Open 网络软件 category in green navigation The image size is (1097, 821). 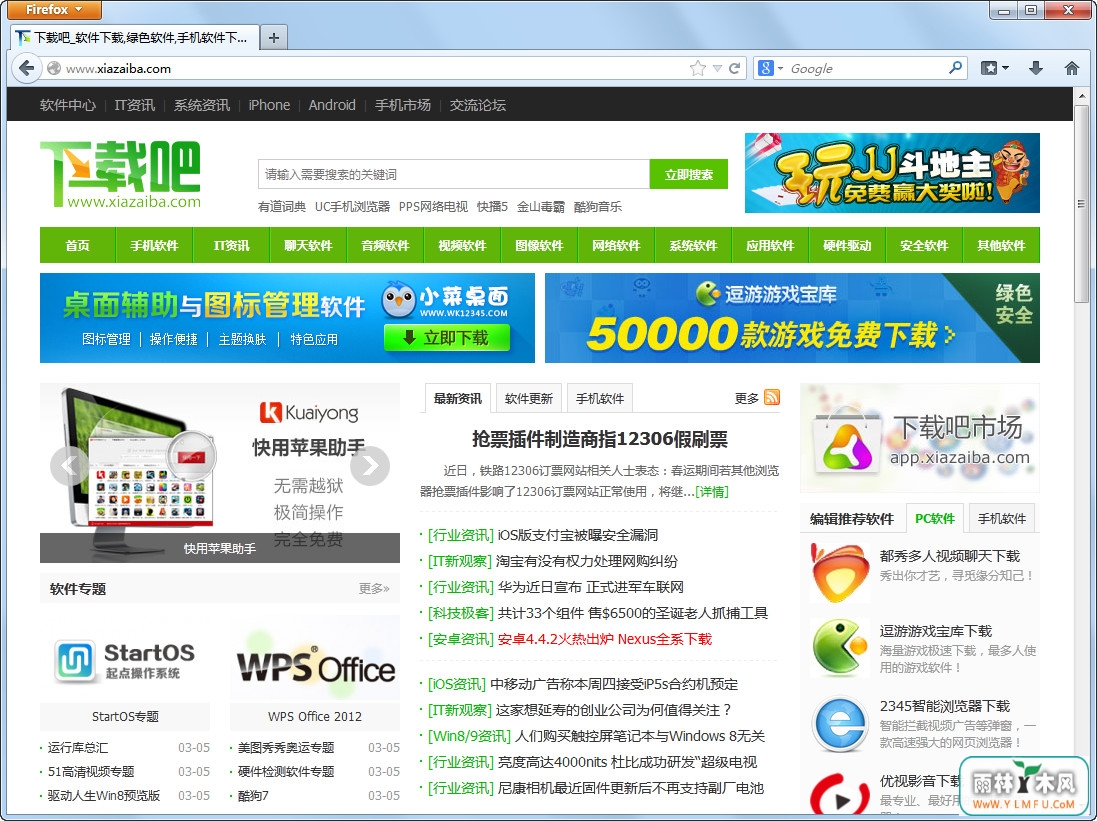616,245
